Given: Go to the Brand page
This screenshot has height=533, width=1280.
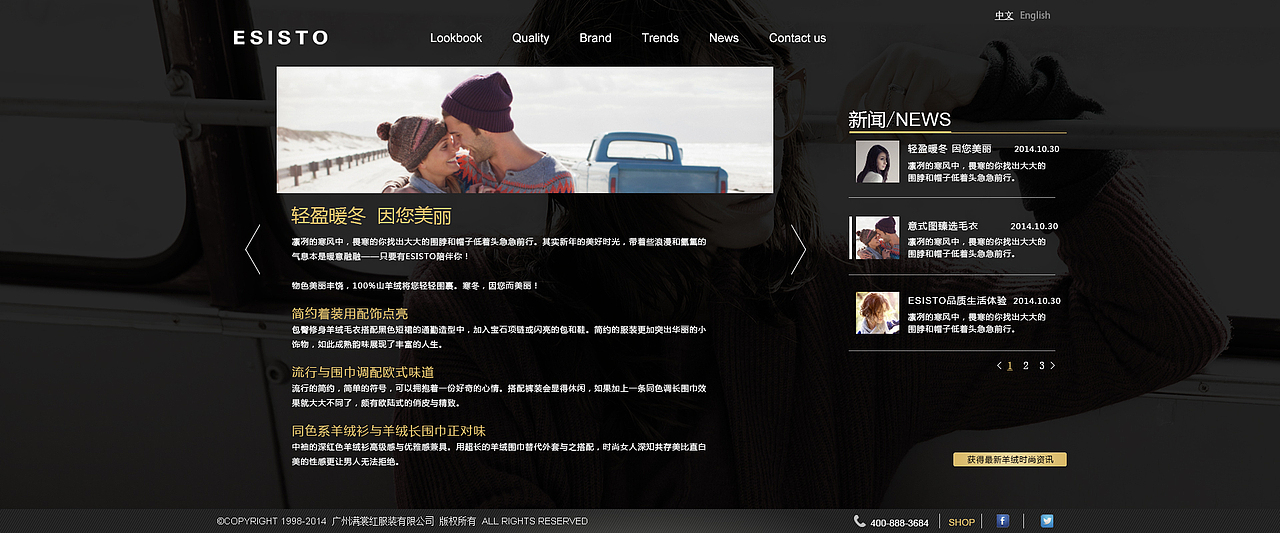Looking at the screenshot, I should [x=595, y=38].
